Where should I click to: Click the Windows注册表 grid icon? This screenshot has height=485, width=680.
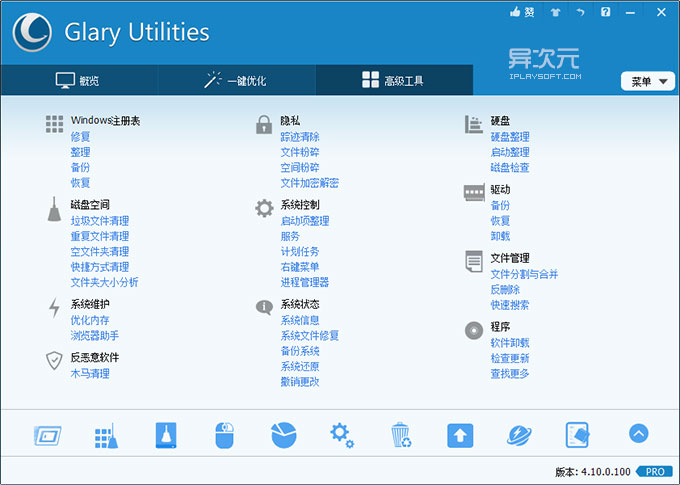point(55,124)
